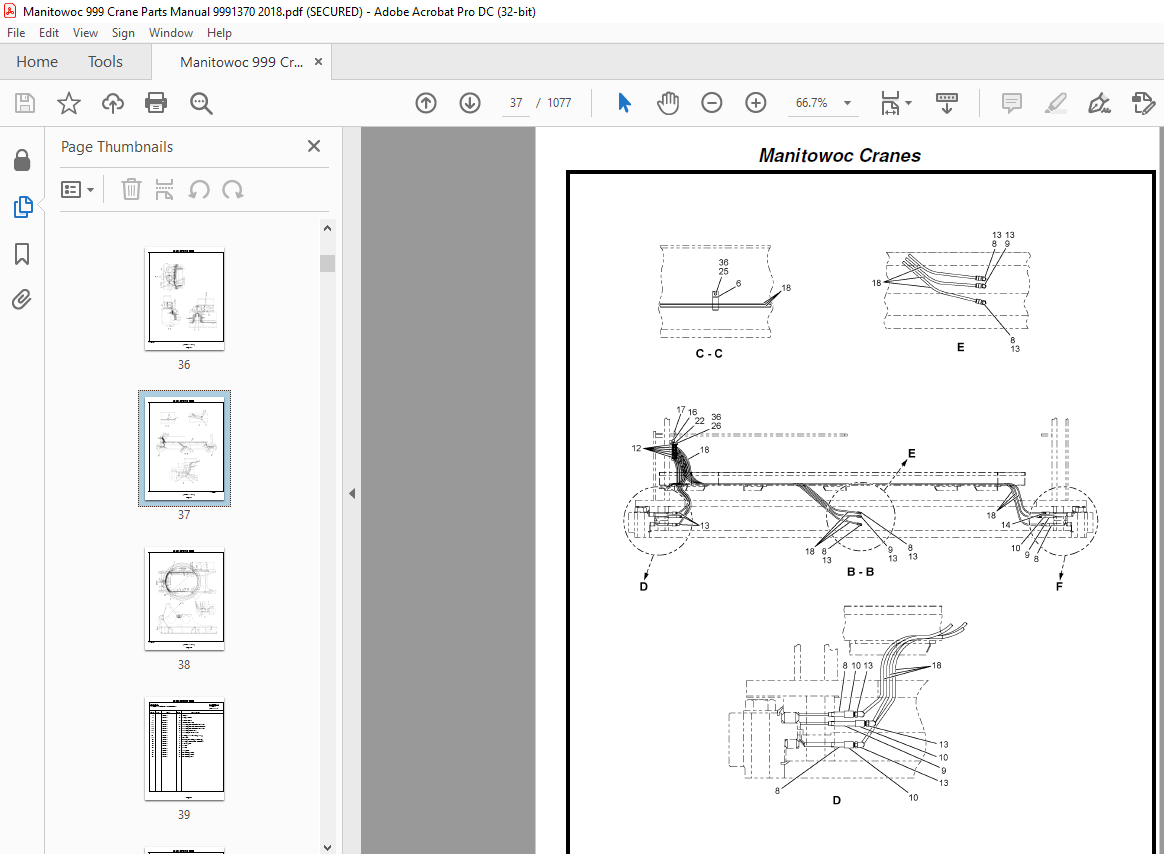
Task: Click the insert pages icon in thumbnails panel
Action: [164, 189]
